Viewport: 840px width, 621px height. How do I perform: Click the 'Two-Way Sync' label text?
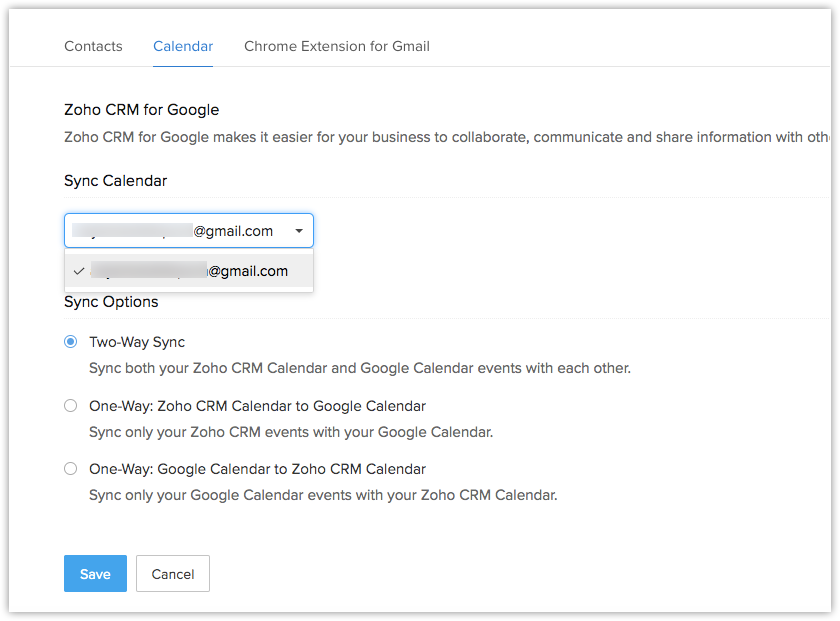pyautogui.click(x=137, y=342)
